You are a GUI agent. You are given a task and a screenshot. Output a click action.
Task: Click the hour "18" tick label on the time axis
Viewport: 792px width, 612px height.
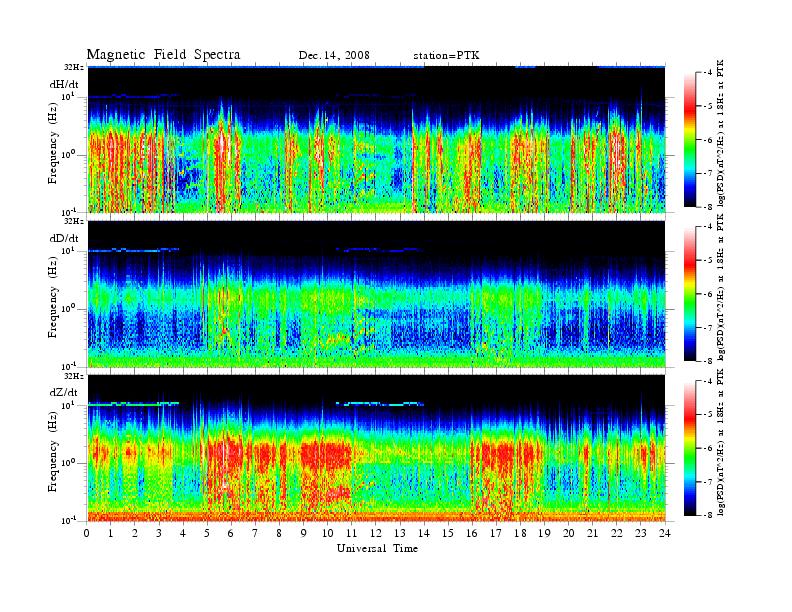(x=520, y=533)
